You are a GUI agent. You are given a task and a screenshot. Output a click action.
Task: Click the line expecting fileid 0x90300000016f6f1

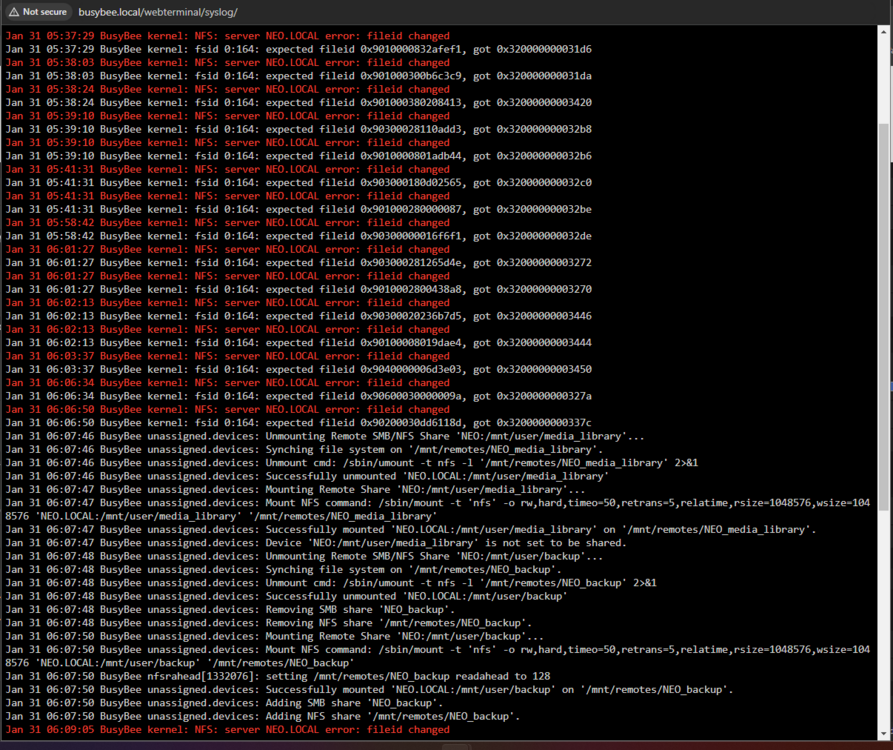point(298,236)
